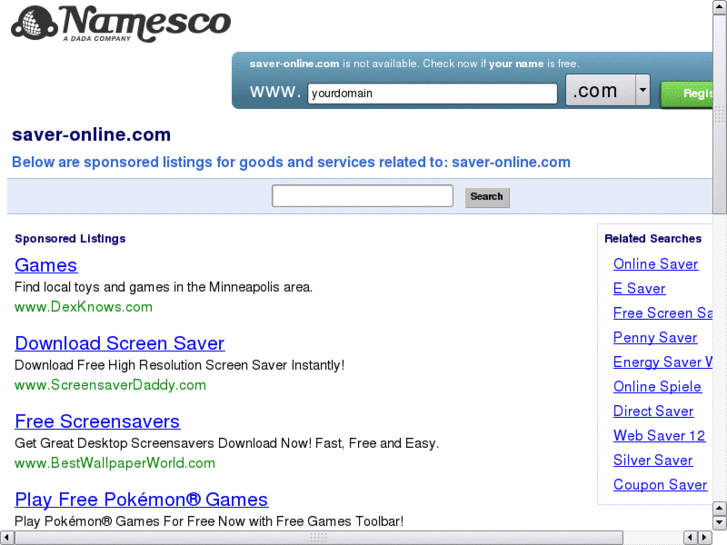This screenshot has height=545, width=727.
Task: Click the Related Searches heading
Action: click(653, 238)
